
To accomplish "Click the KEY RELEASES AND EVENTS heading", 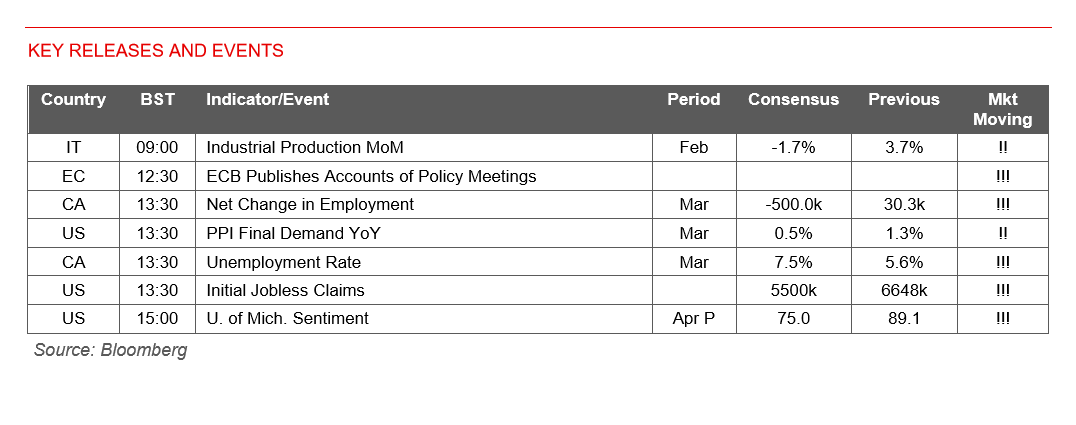I will [x=155, y=50].
